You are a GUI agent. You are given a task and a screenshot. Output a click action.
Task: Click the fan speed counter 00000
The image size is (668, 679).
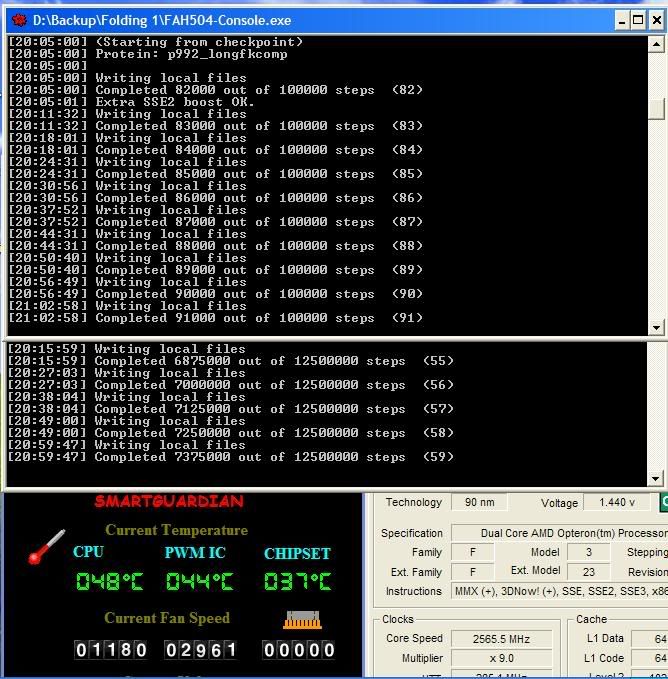[x=299, y=650]
